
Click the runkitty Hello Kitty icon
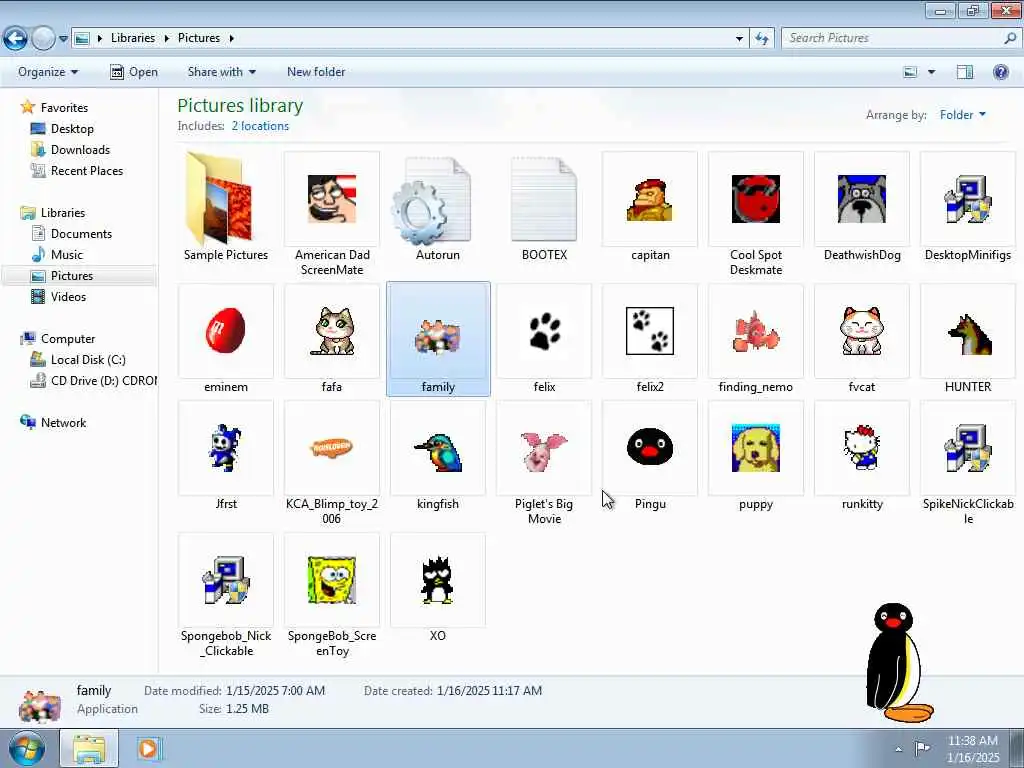[861, 448]
